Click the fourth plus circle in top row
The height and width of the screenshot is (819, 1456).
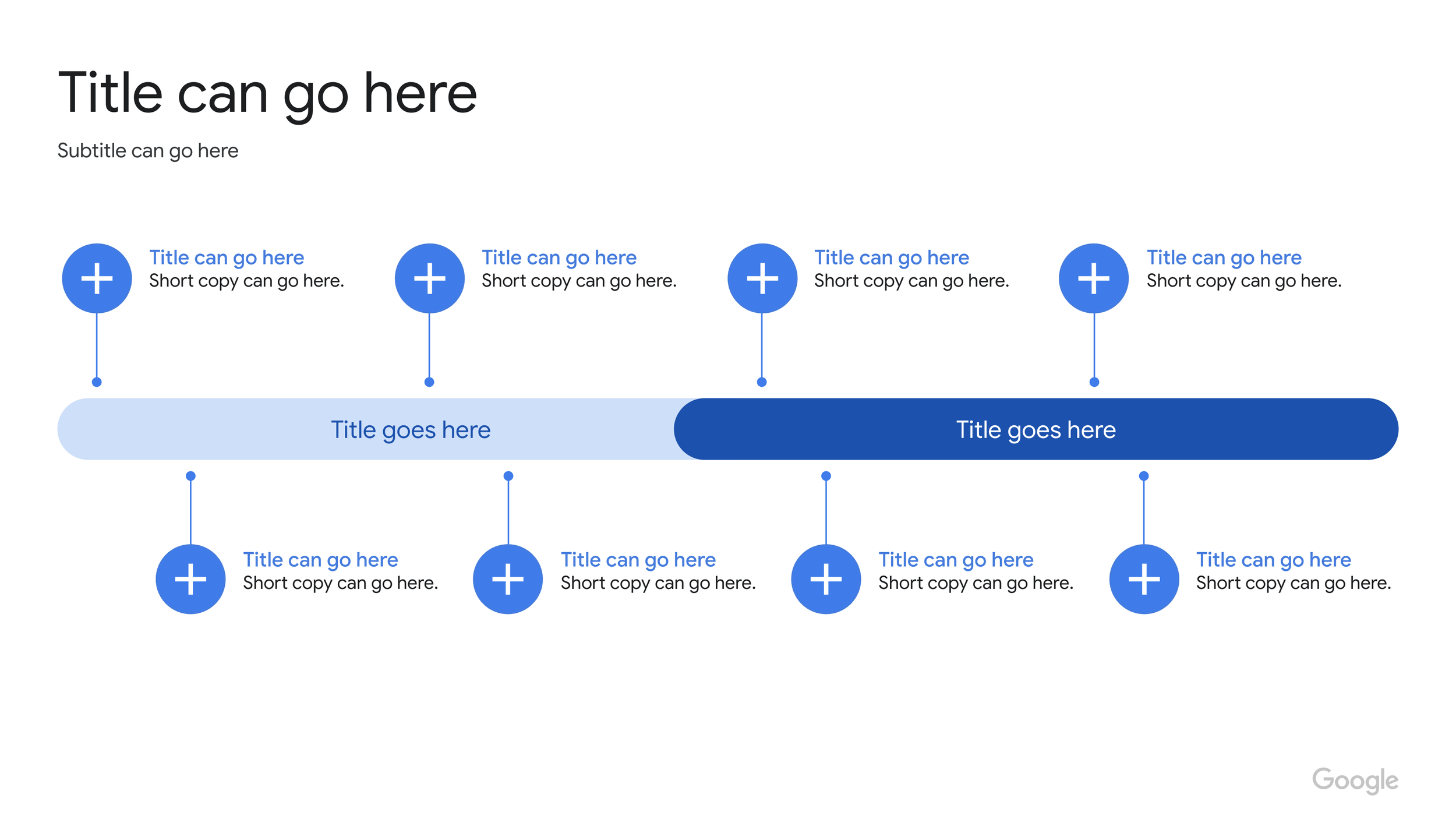coord(1094,278)
